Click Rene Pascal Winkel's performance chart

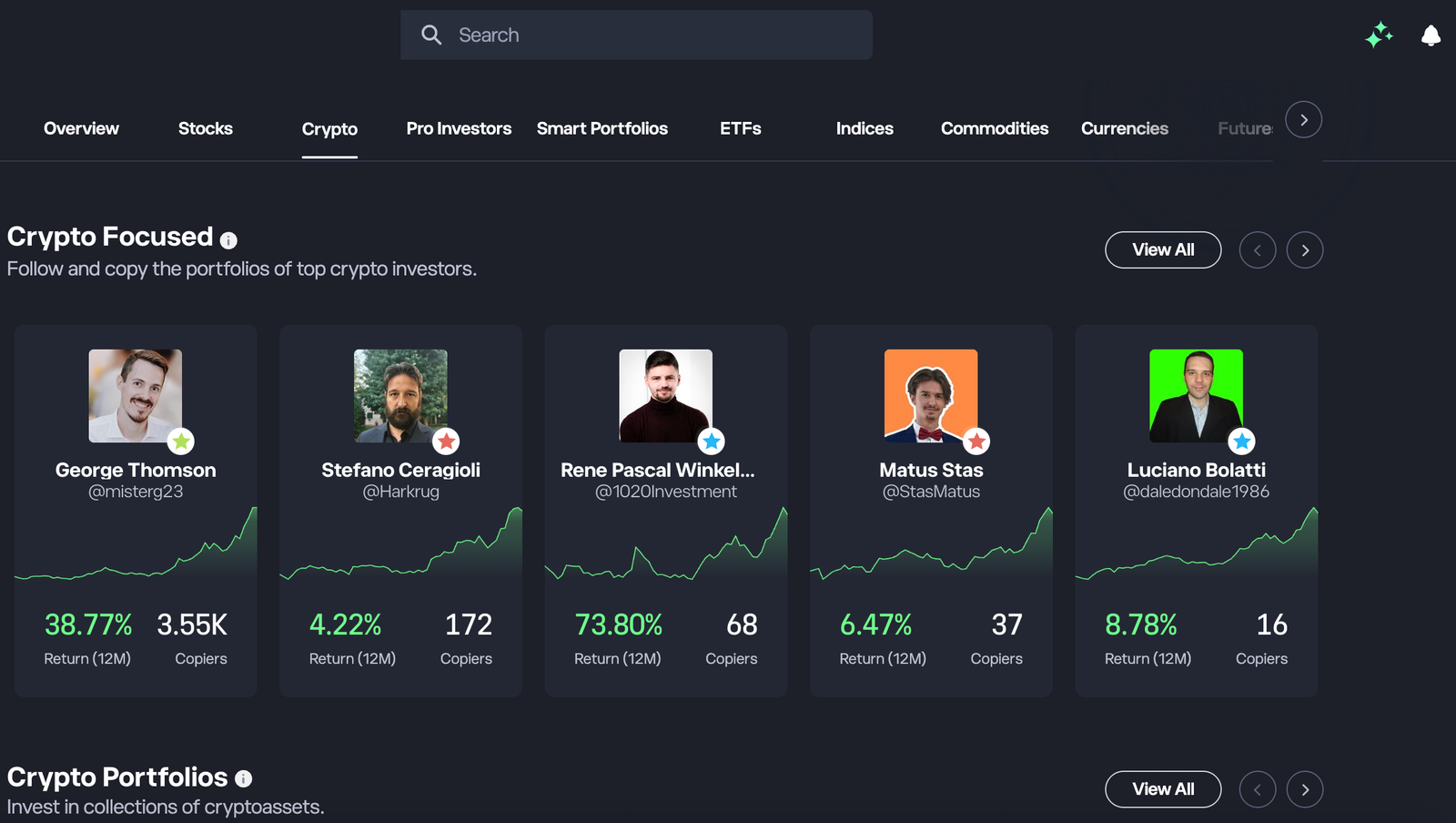coord(666,543)
